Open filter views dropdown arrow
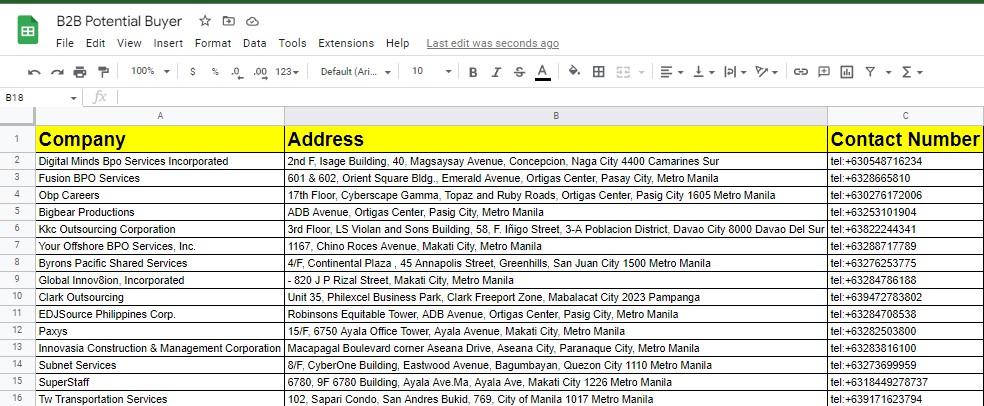The height and width of the screenshot is (406, 984). click(x=888, y=72)
